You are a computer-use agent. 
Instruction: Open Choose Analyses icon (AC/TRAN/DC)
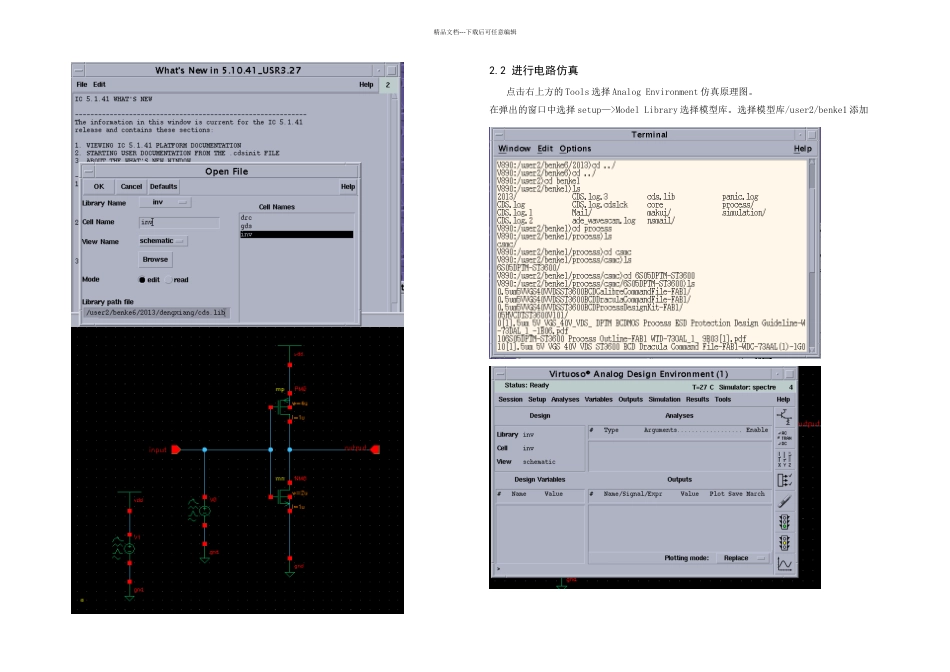point(785,437)
